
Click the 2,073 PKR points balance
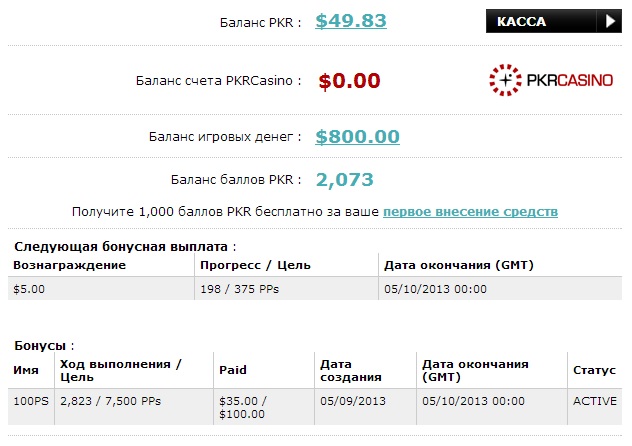click(x=344, y=180)
